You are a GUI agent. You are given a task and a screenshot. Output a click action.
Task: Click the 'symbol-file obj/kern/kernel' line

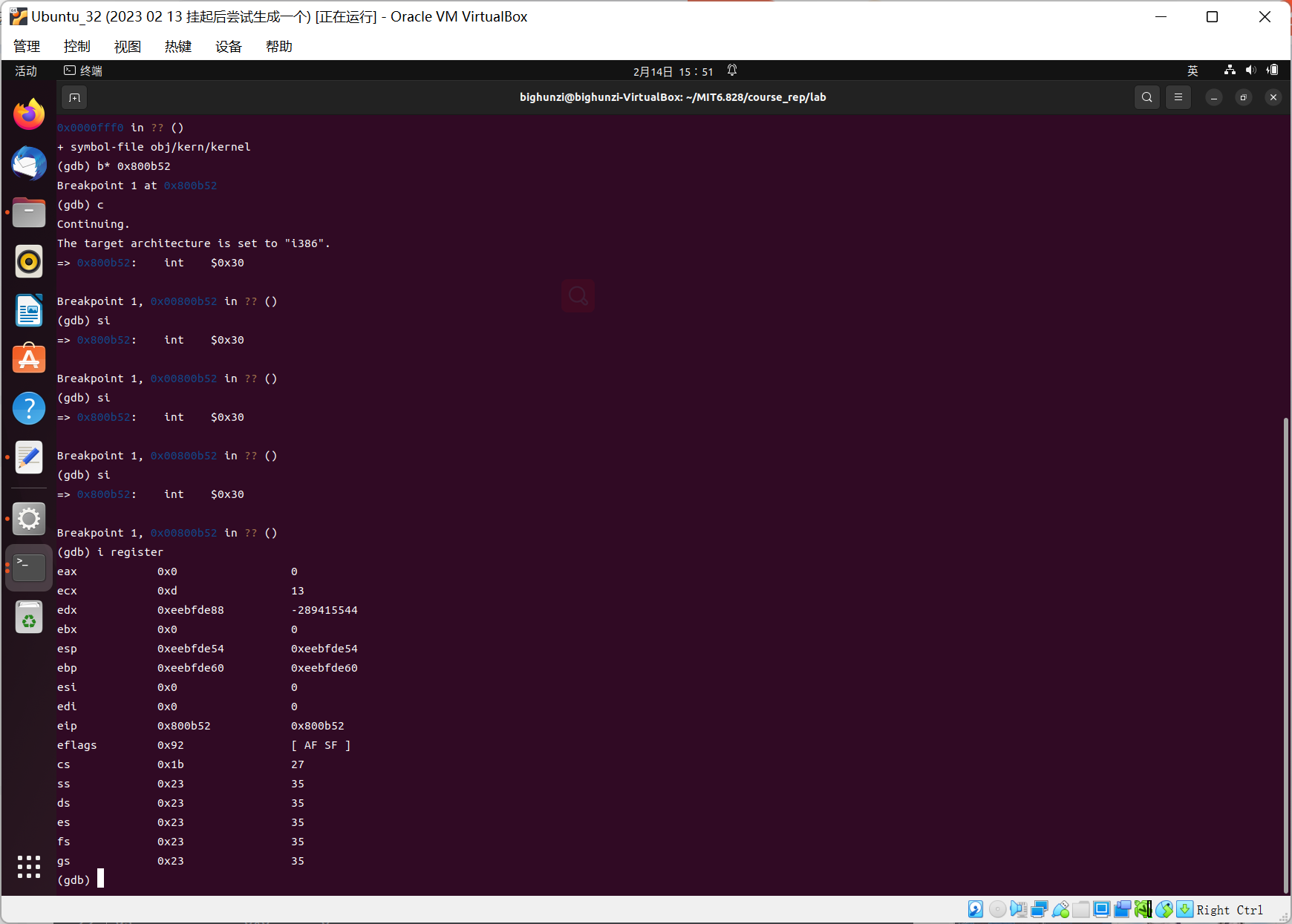coord(154,147)
